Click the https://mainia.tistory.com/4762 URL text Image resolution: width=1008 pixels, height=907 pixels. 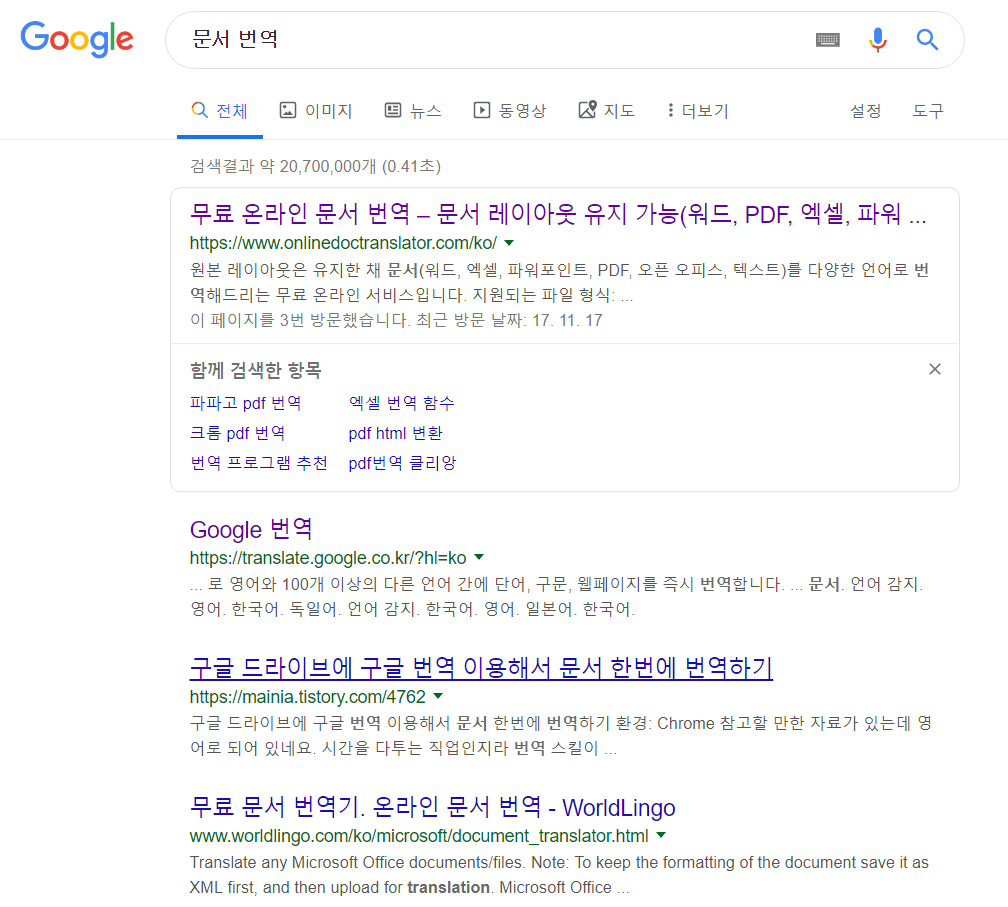point(307,697)
